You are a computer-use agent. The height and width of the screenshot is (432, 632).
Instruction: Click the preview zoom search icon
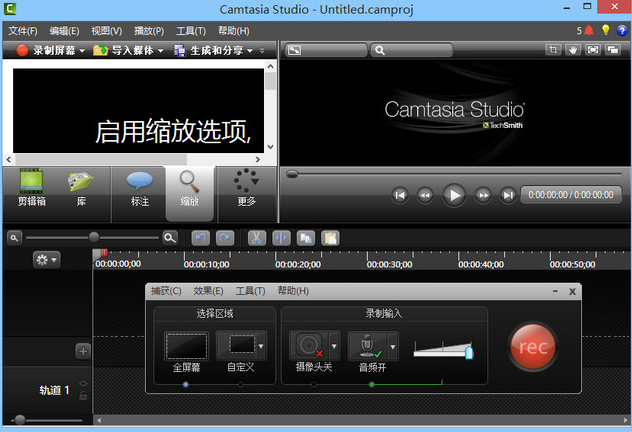pyautogui.click(x=380, y=50)
